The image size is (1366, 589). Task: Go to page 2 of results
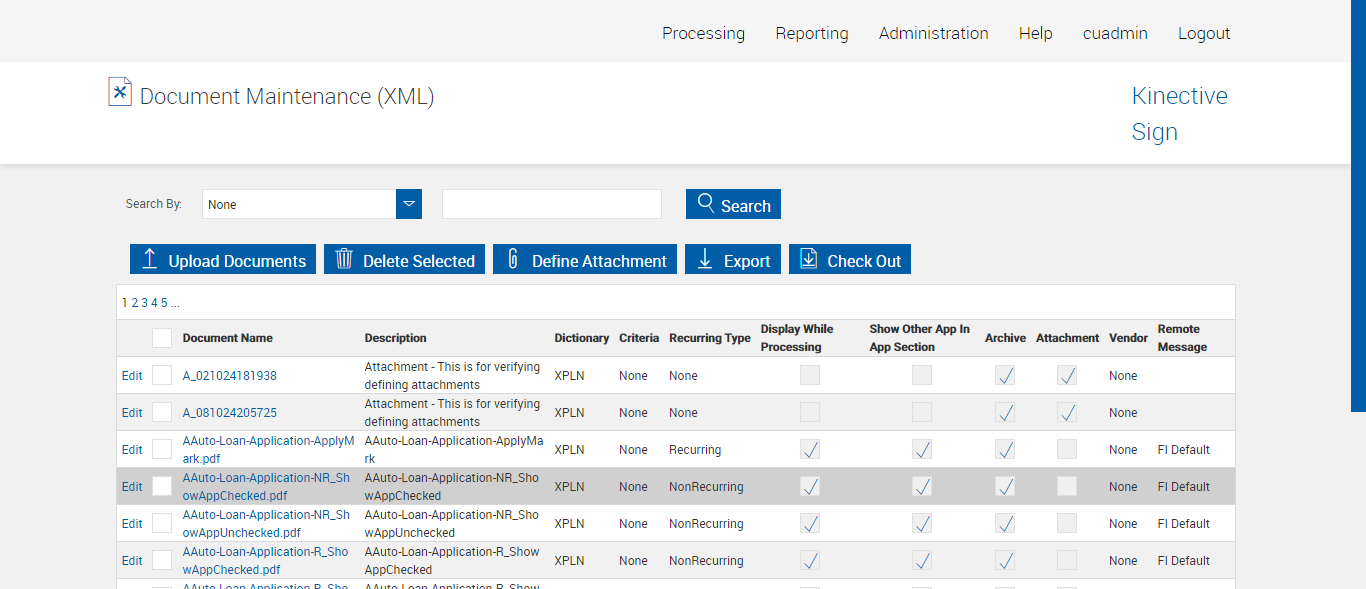pos(135,303)
